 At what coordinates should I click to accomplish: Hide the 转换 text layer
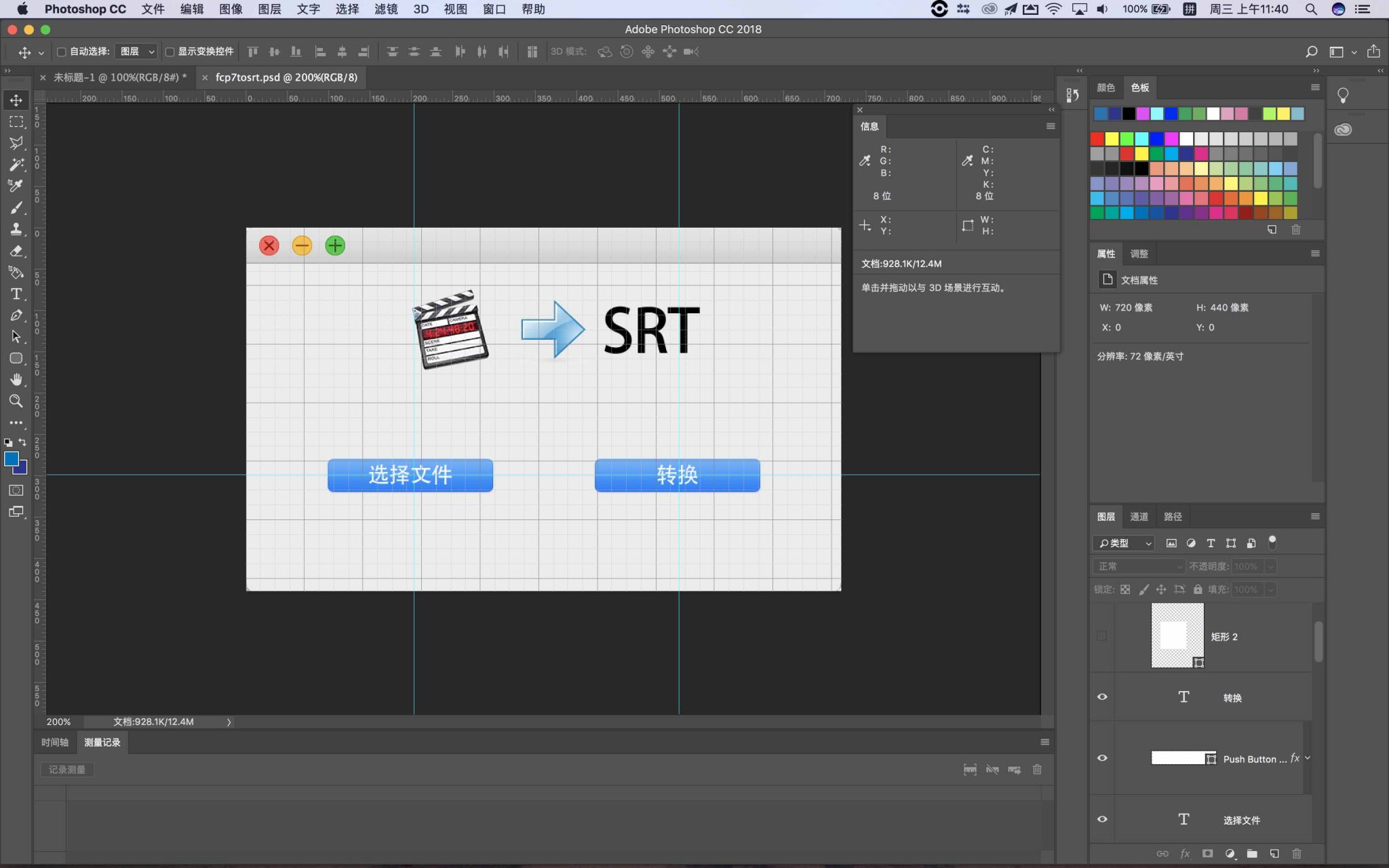[x=1102, y=697]
